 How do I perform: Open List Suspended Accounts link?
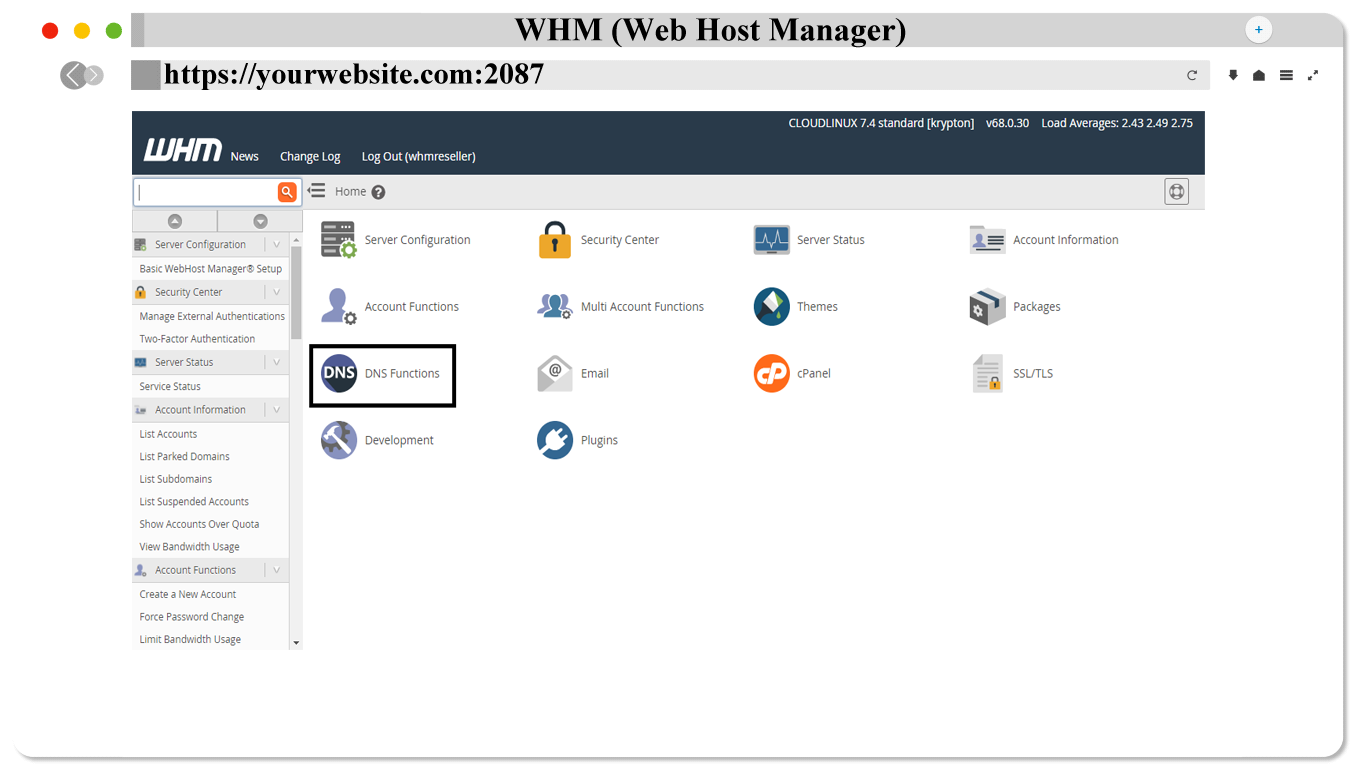(194, 502)
